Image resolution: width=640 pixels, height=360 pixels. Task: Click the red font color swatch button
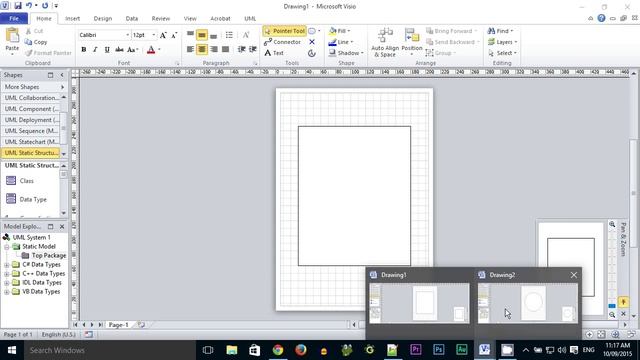[151, 50]
